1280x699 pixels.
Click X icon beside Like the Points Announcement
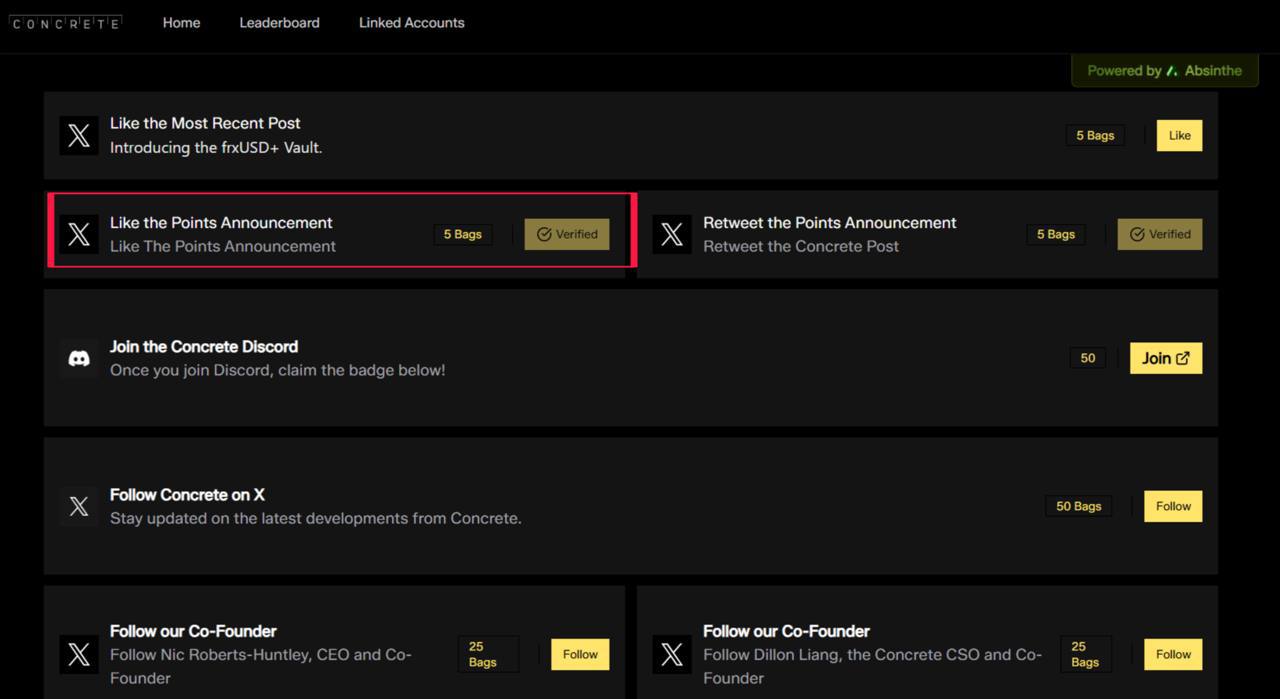79,235
